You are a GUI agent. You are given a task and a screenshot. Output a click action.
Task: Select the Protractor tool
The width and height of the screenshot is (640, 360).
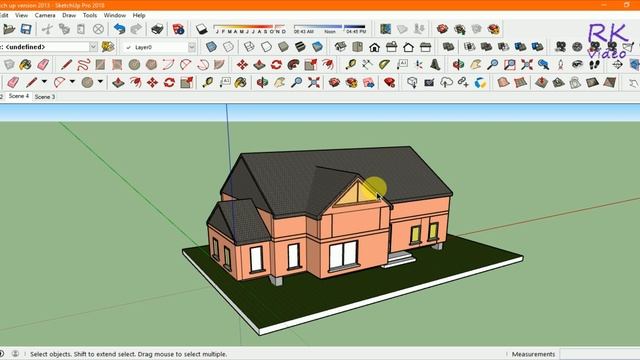pos(384,64)
